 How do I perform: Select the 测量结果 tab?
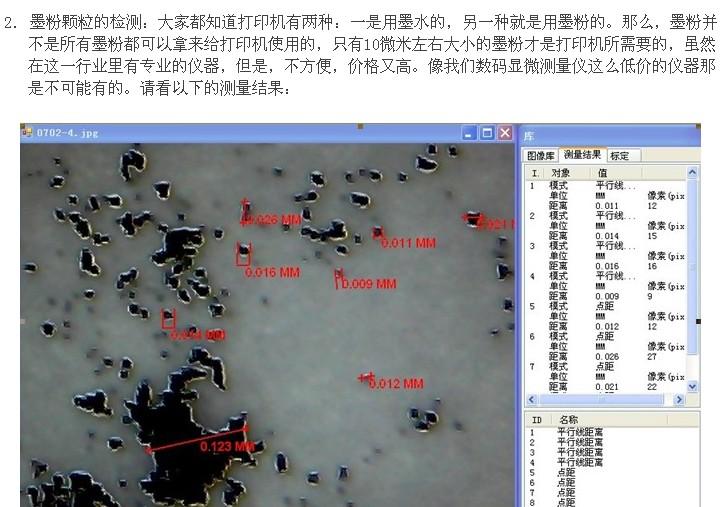[x=582, y=155]
